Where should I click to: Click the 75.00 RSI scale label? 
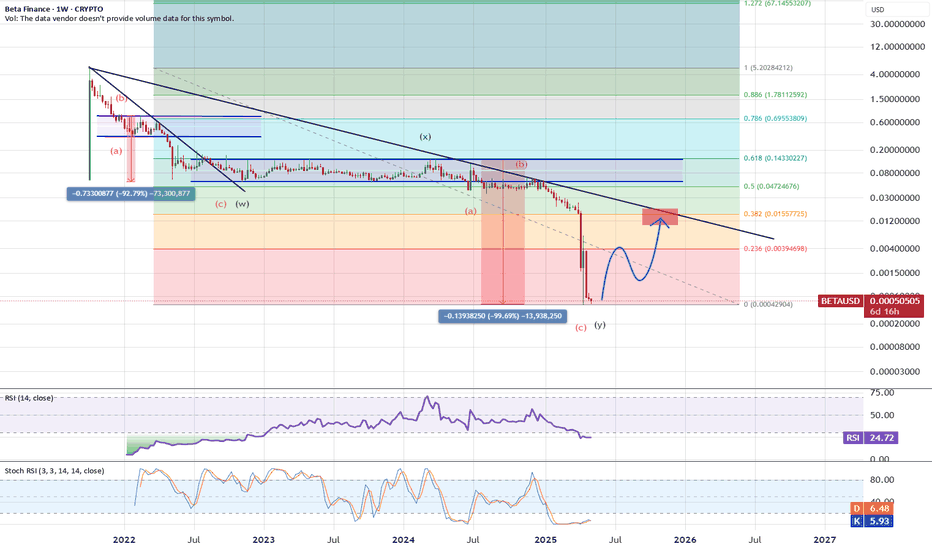coord(882,392)
